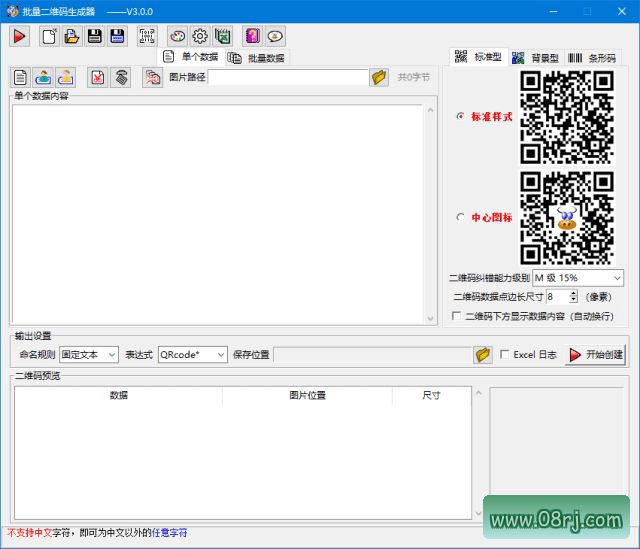
Task: Click the center icon QR code preview
Action: click(x=567, y=218)
